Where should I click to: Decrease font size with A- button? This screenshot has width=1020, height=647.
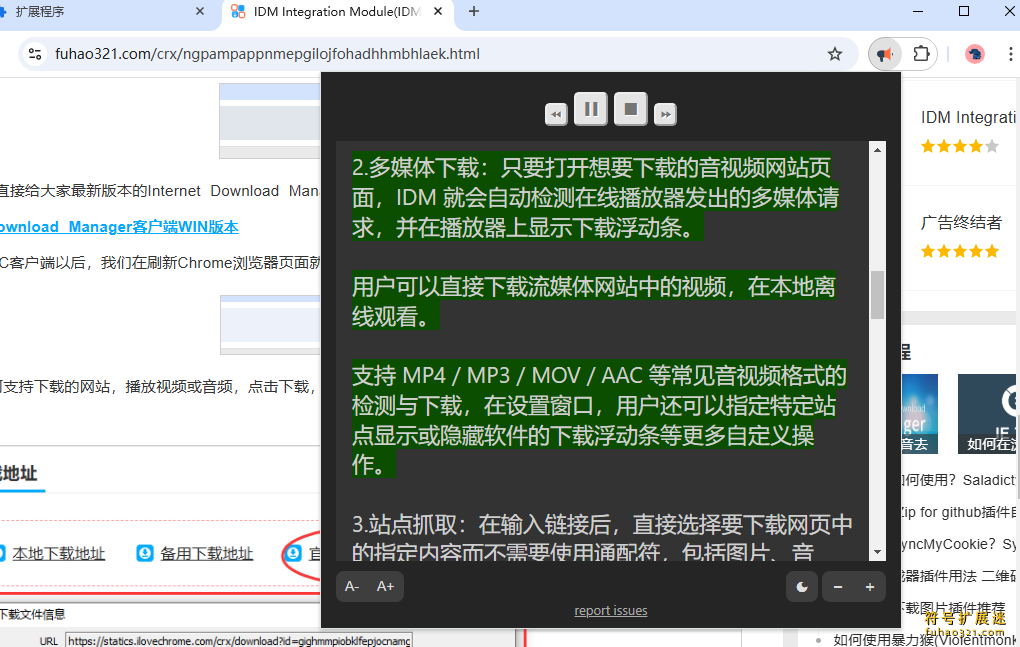[352, 587]
